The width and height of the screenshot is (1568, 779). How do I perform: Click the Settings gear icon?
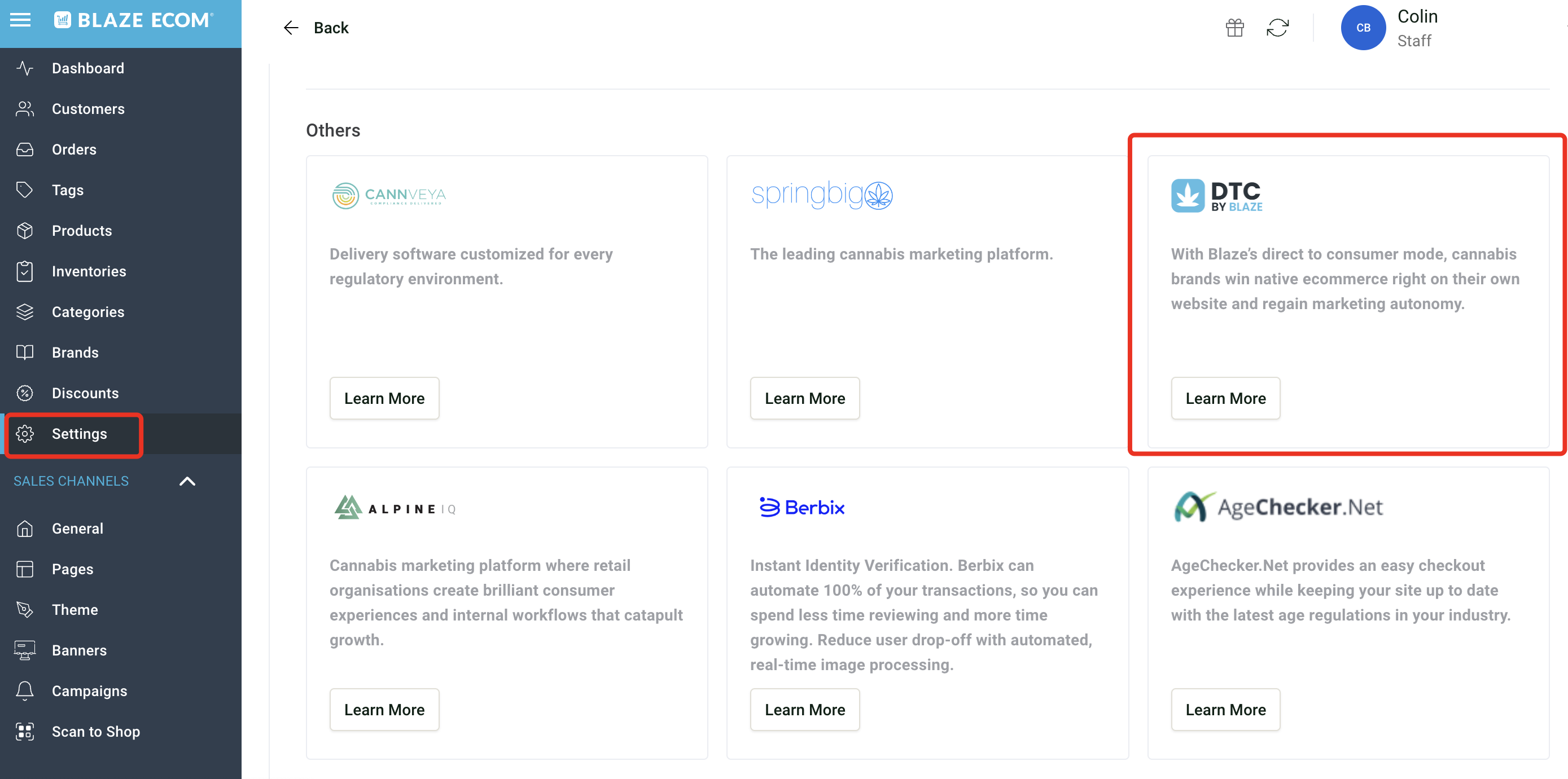24,434
